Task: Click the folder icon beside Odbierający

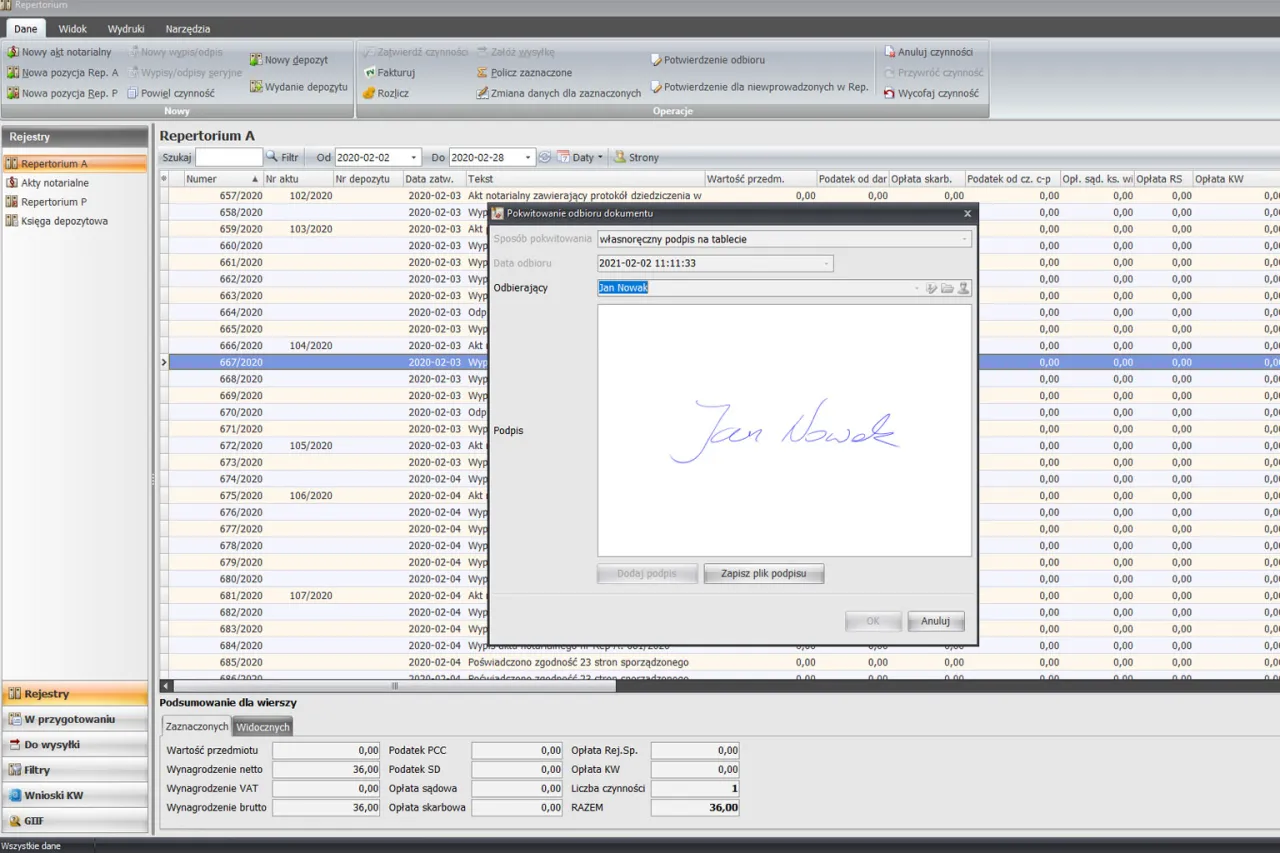Action: (947, 288)
